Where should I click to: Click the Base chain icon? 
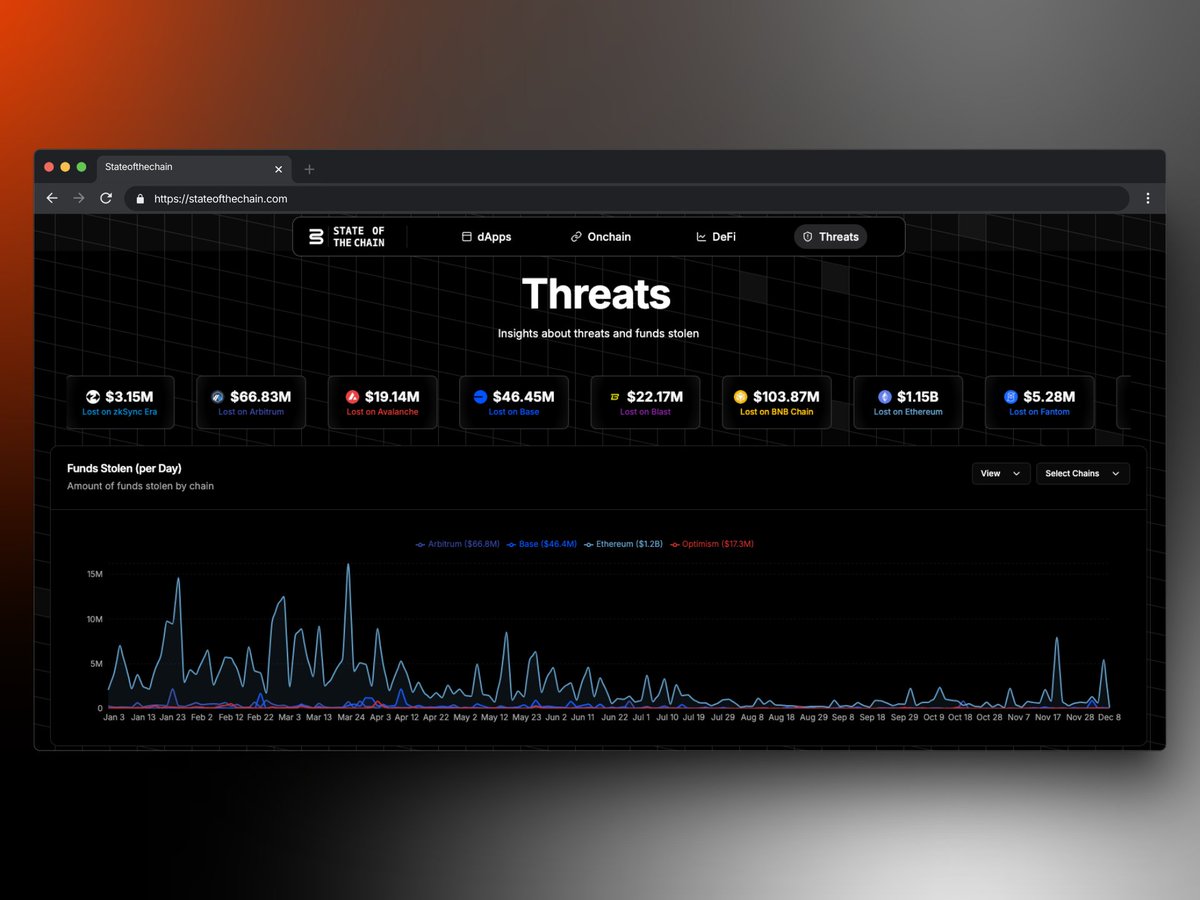pyautogui.click(x=480, y=397)
